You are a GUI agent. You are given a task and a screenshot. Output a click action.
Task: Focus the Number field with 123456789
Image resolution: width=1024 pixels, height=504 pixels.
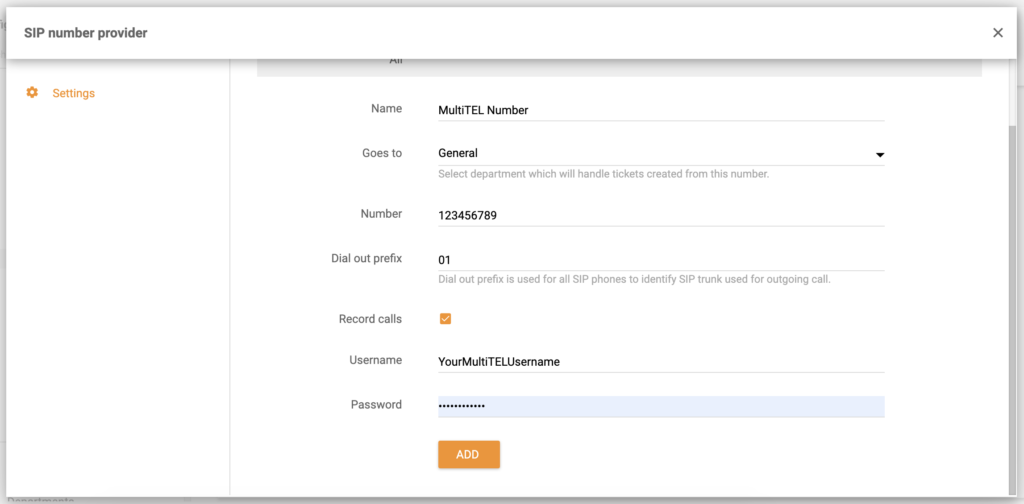pos(660,215)
